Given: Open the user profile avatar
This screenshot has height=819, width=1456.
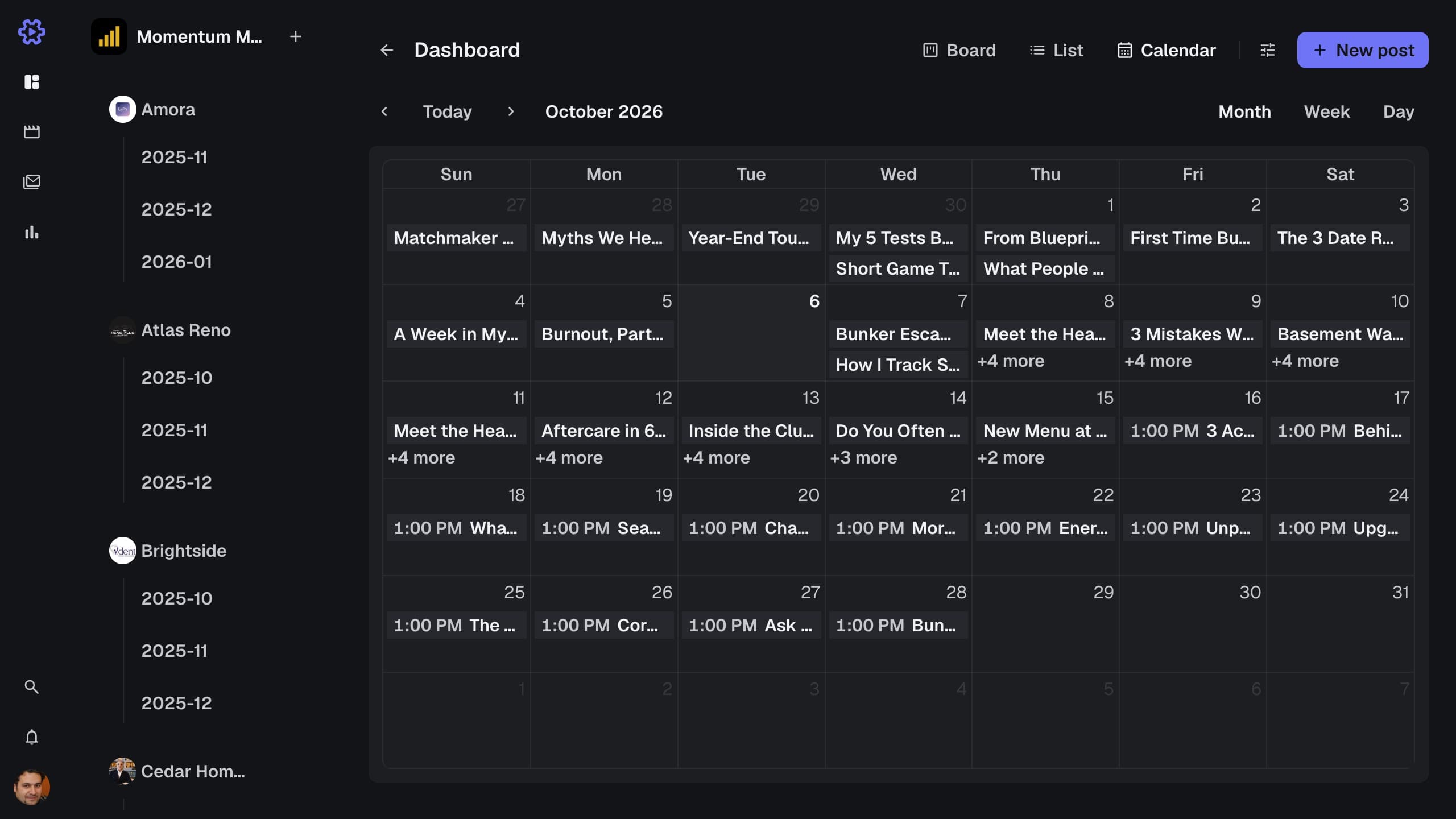Looking at the screenshot, I should [x=32, y=787].
